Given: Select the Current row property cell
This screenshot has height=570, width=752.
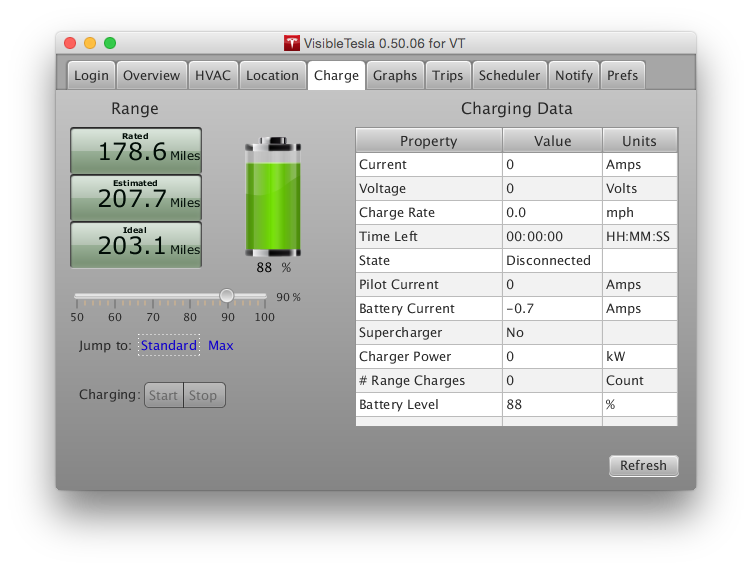Looking at the screenshot, I should 429,164.
